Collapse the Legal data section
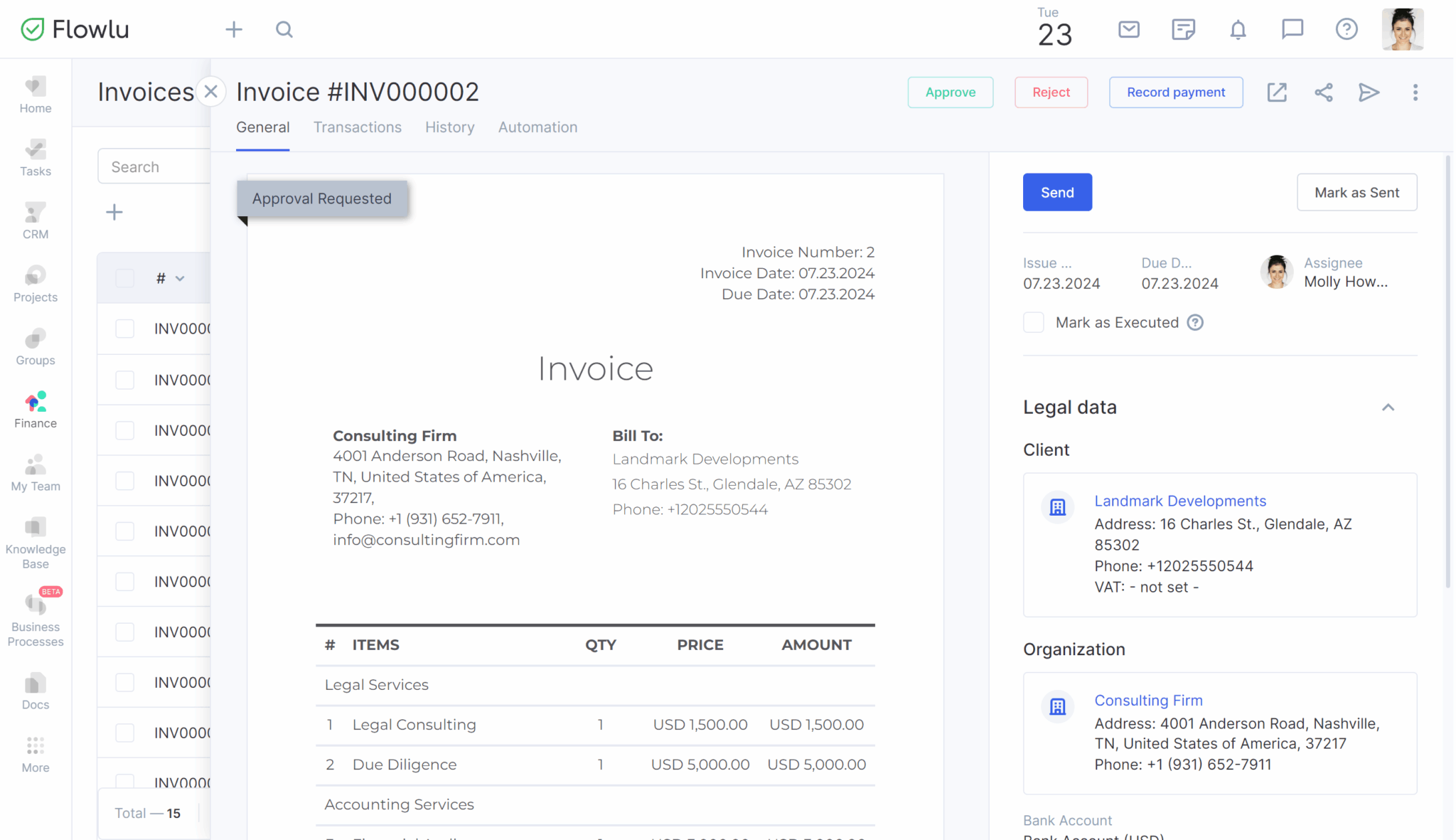The height and width of the screenshot is (840, 1456). [1388, 408]
